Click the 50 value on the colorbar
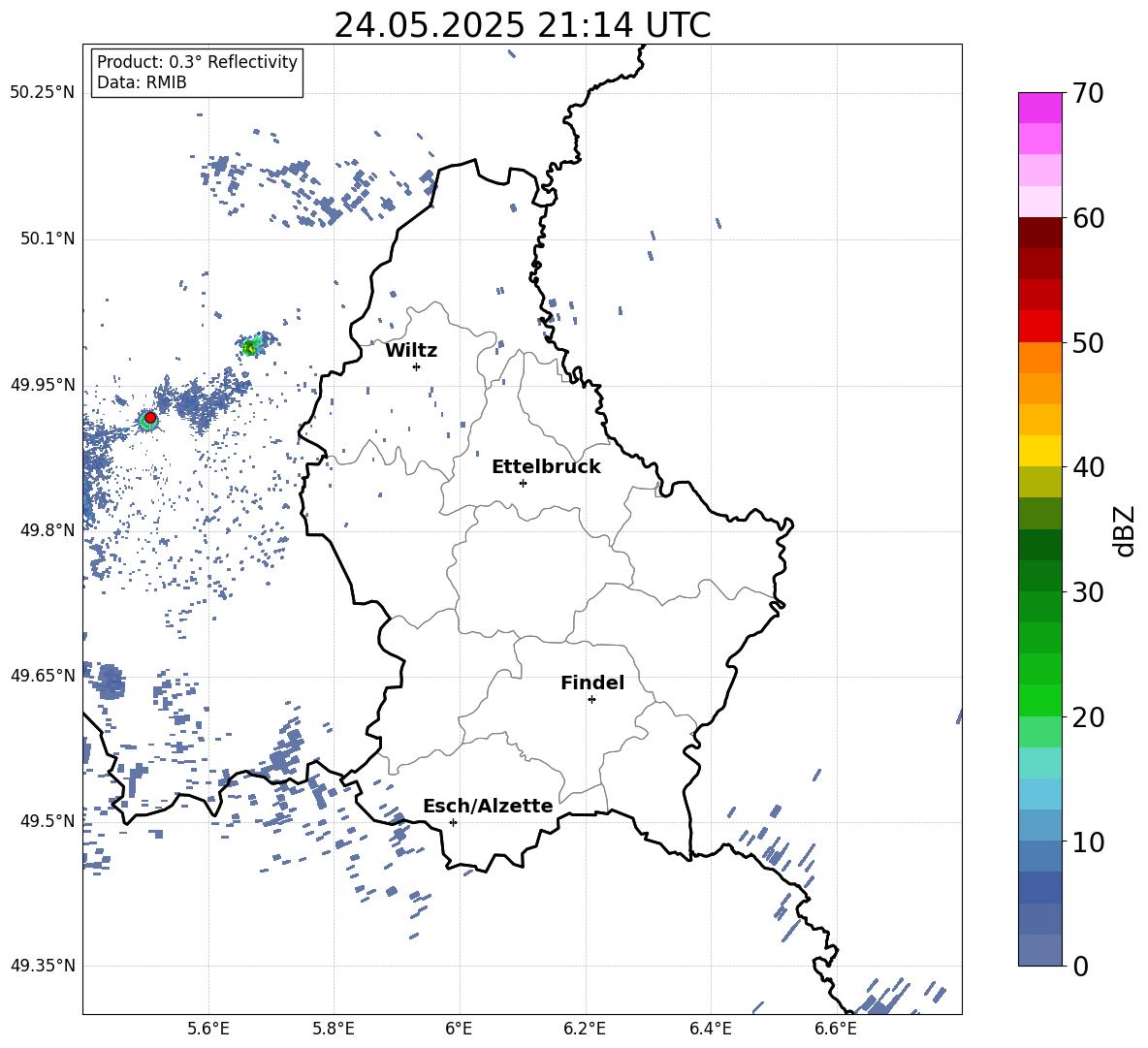 (1088, 343)
